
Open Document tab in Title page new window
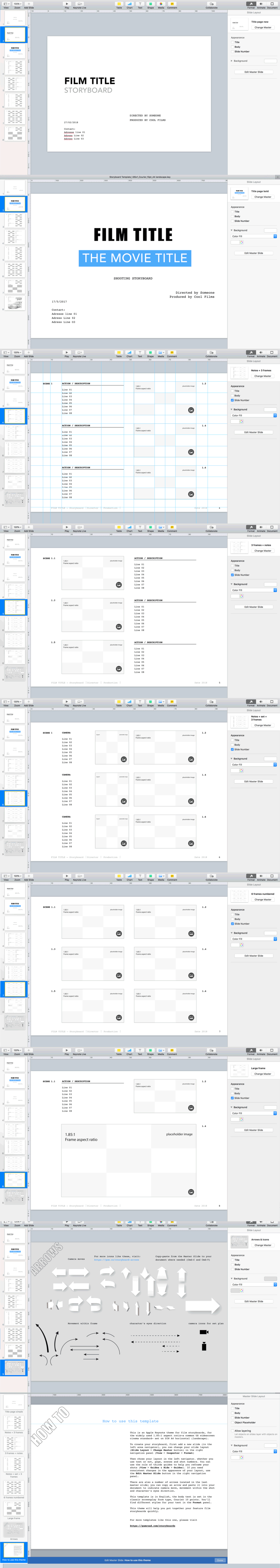click(x=272, y=4)
